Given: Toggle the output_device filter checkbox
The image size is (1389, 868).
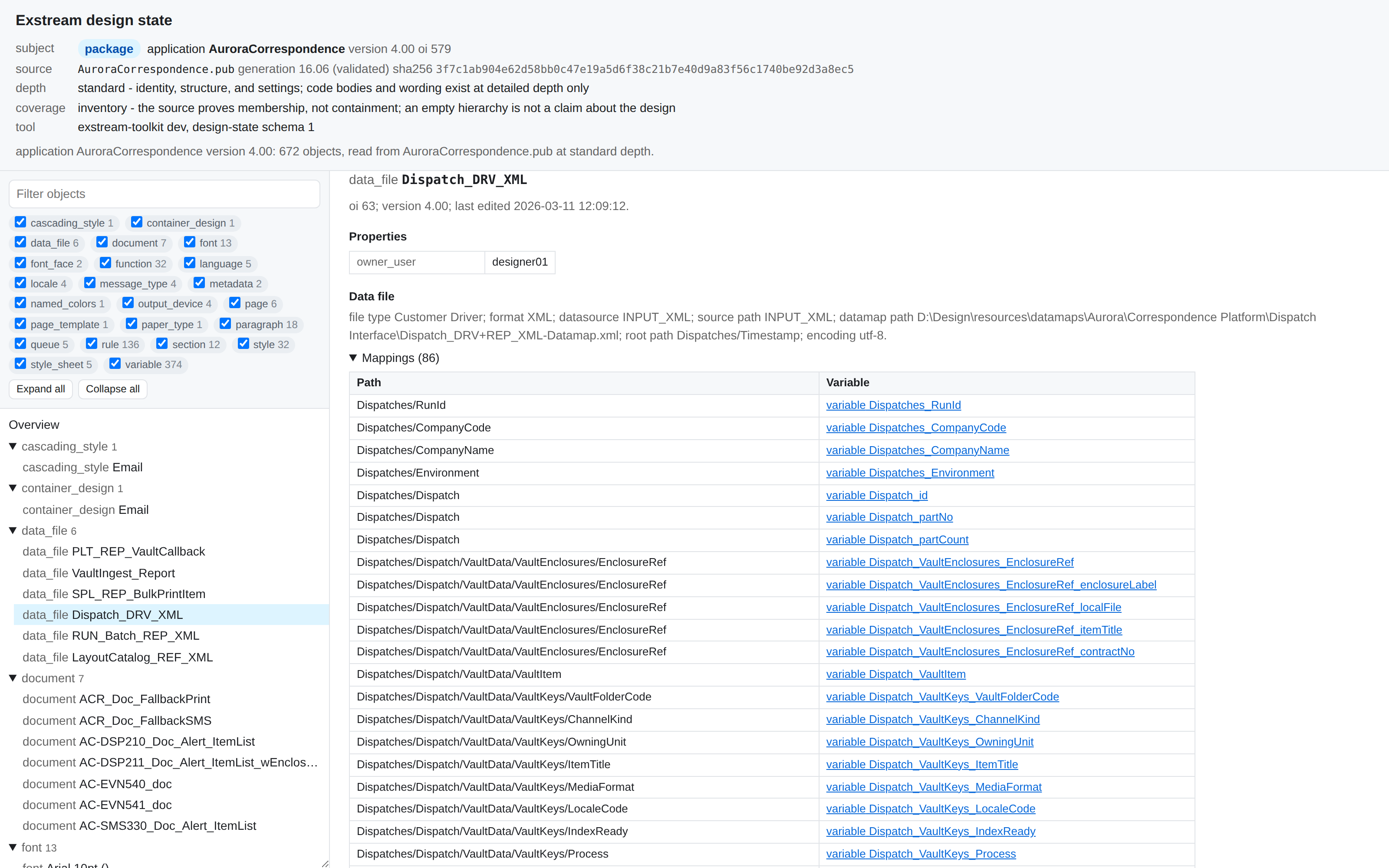Looking at the screenshot, I should (x=128, y=303).
